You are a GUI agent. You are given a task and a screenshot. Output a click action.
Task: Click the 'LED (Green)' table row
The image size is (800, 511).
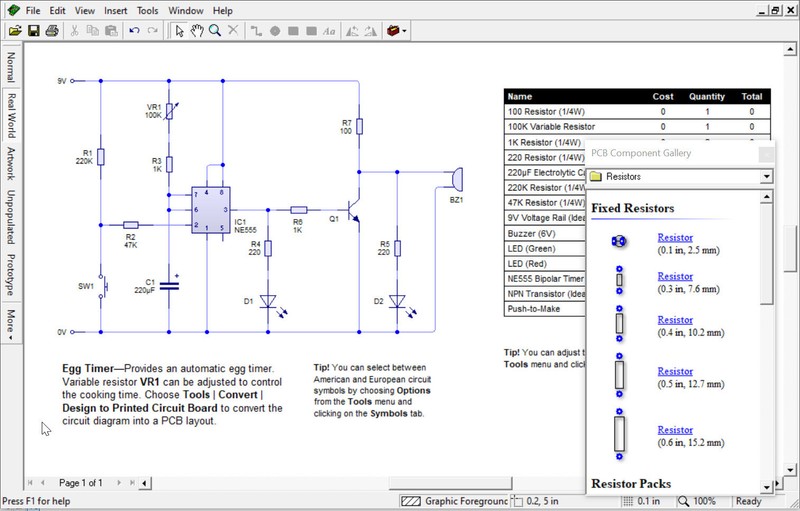[545, 249]
